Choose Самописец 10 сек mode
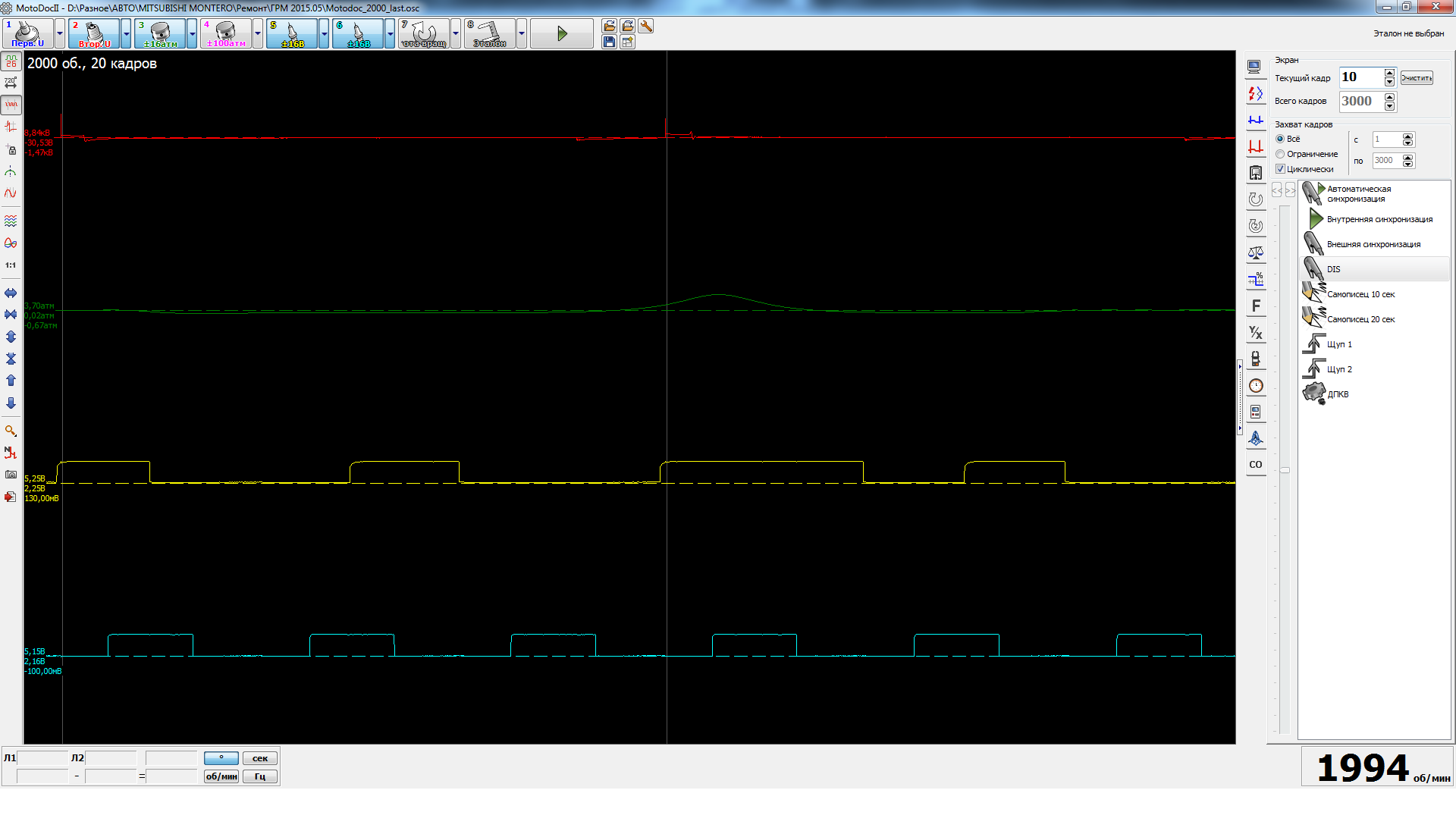This screenshot has width=1456, height=831. pos(1360,294)
